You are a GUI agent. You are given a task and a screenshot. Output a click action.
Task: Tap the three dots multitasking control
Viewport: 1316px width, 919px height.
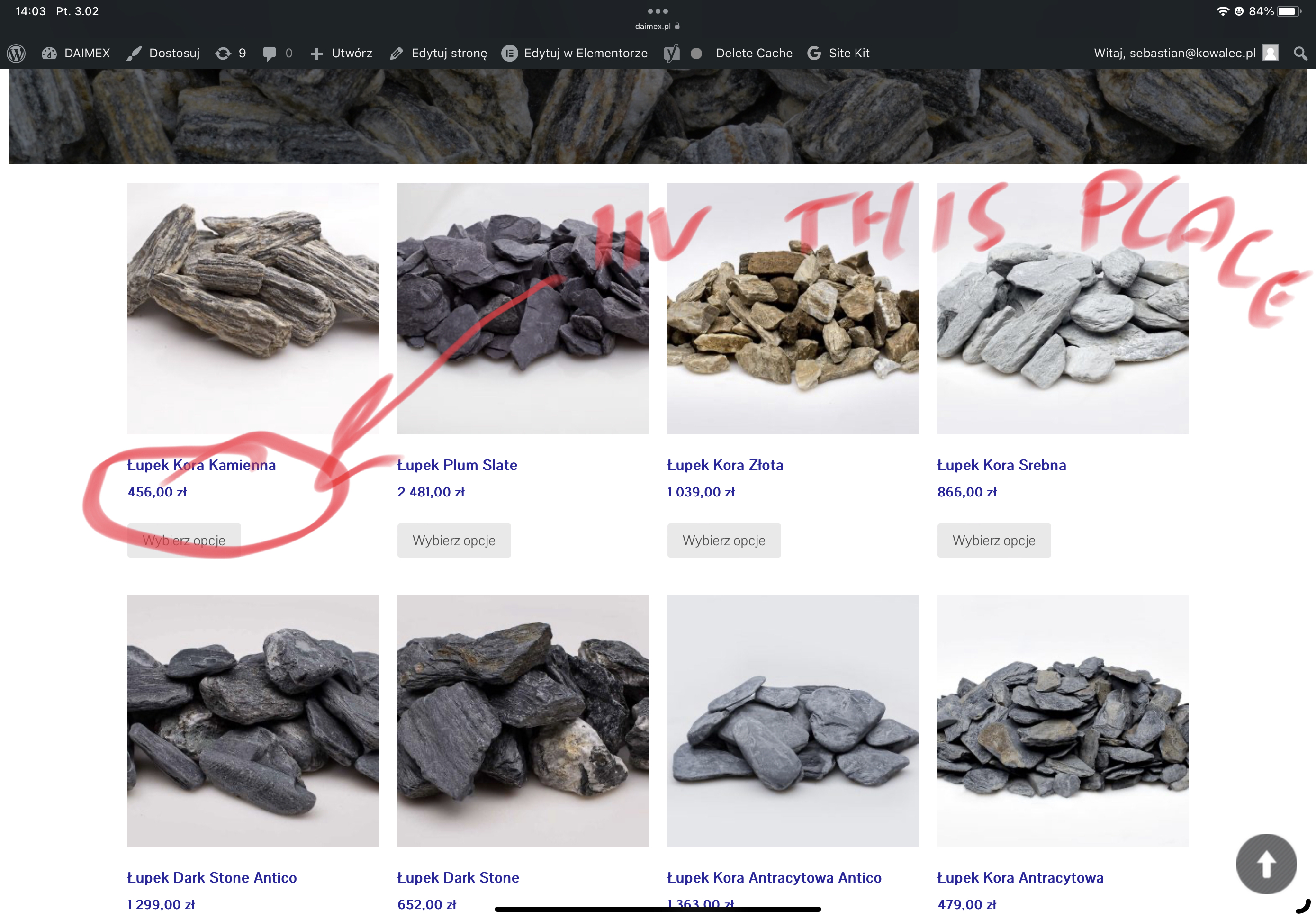[658, 11]
